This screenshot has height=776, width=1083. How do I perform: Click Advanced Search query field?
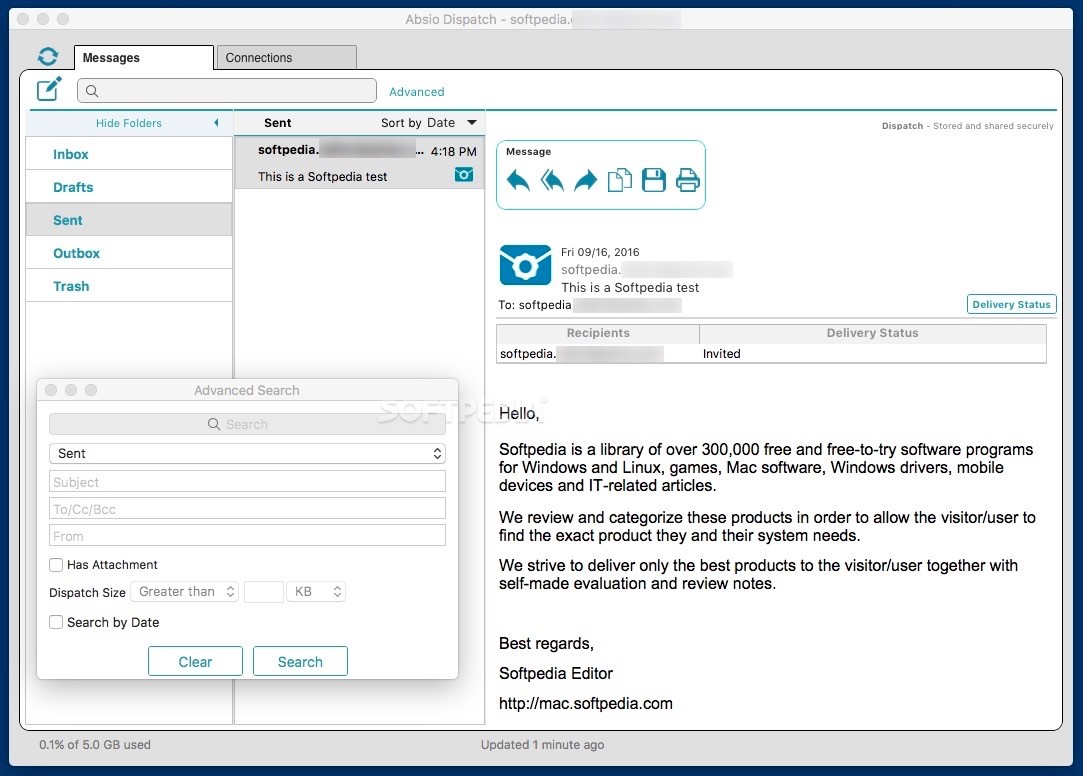point(247,424)
